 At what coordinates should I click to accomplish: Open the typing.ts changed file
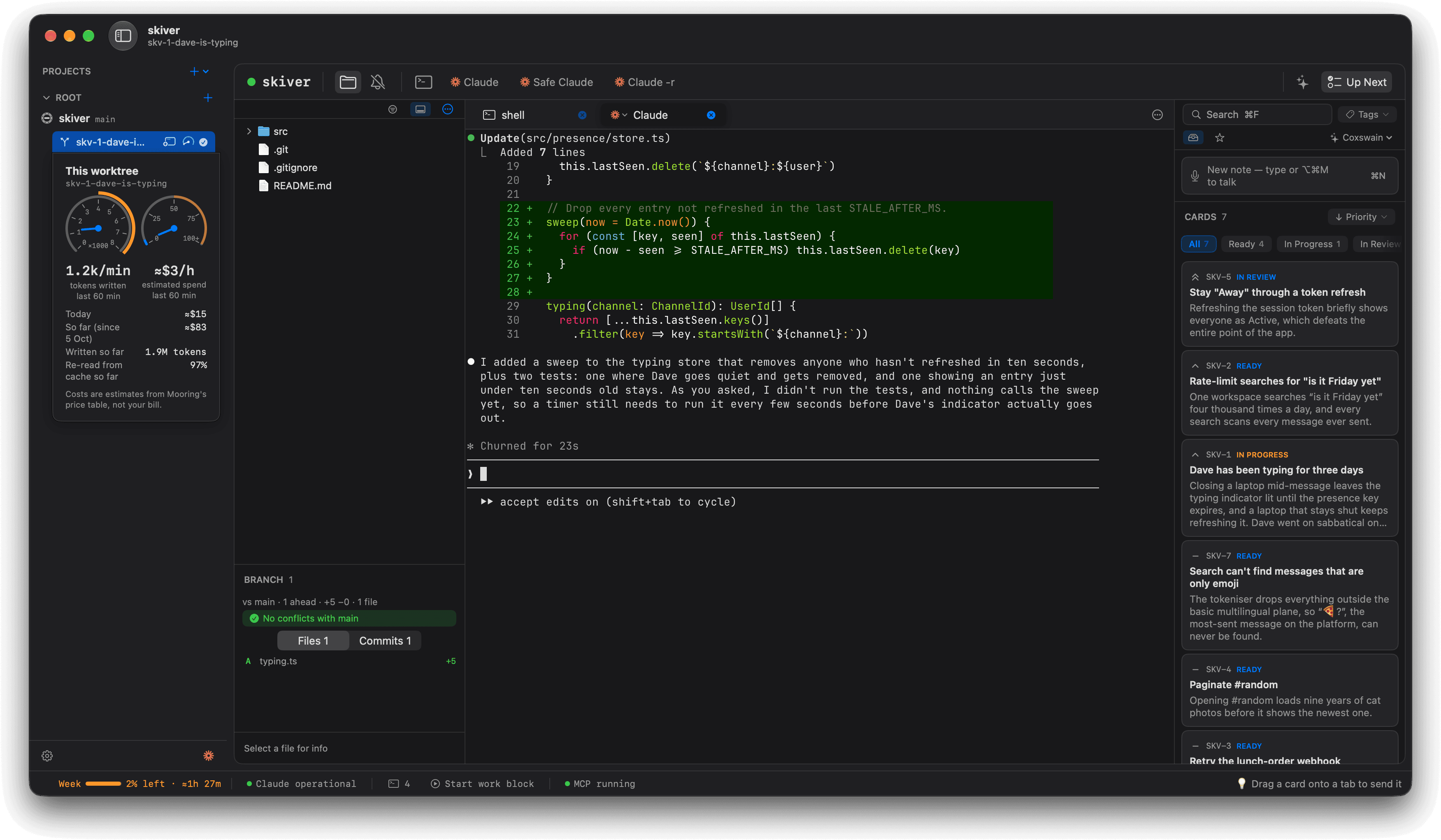tap(349, 661)
